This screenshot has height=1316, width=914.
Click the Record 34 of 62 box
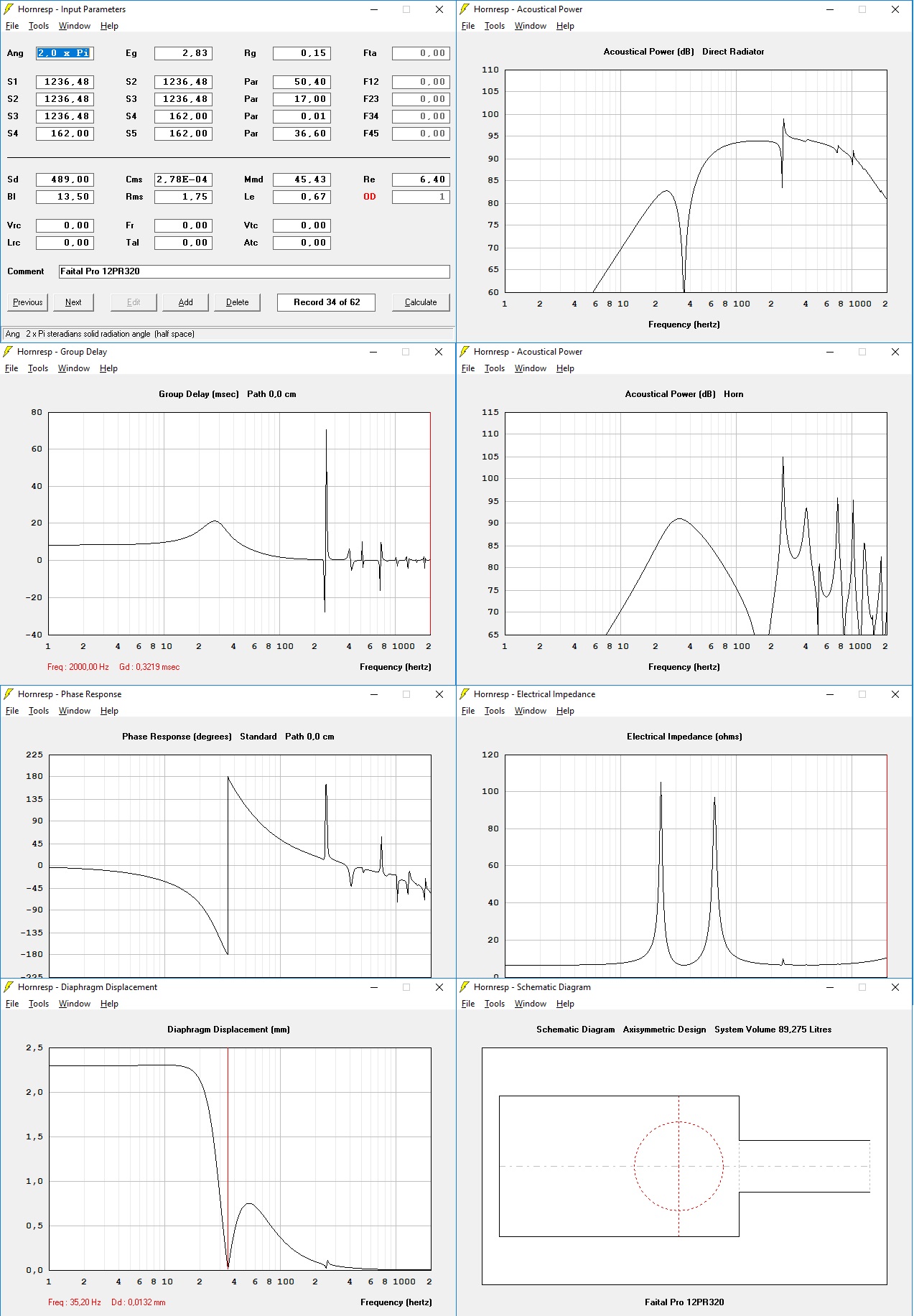327,302
